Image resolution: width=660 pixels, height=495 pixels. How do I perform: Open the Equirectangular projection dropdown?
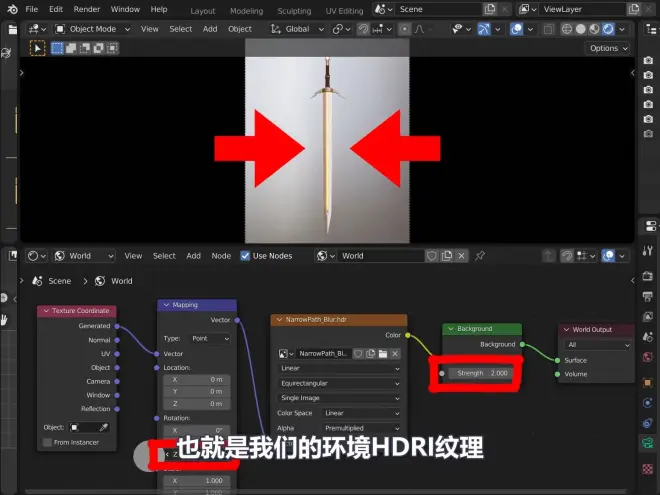pyautogui.click(x=339, y=383)
